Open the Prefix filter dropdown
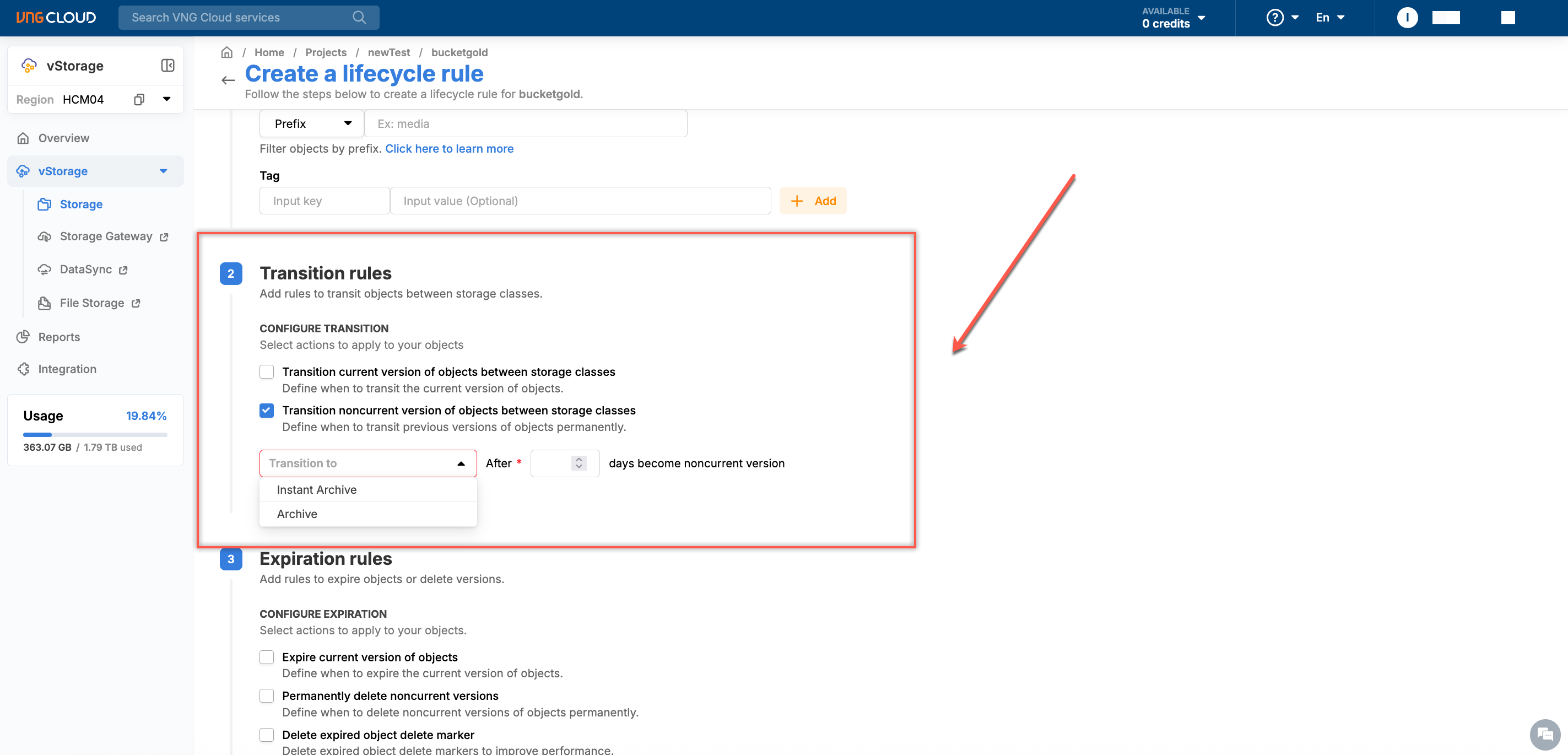The height and width of the screenshot is (755, 1568). (x=312, y=123)
